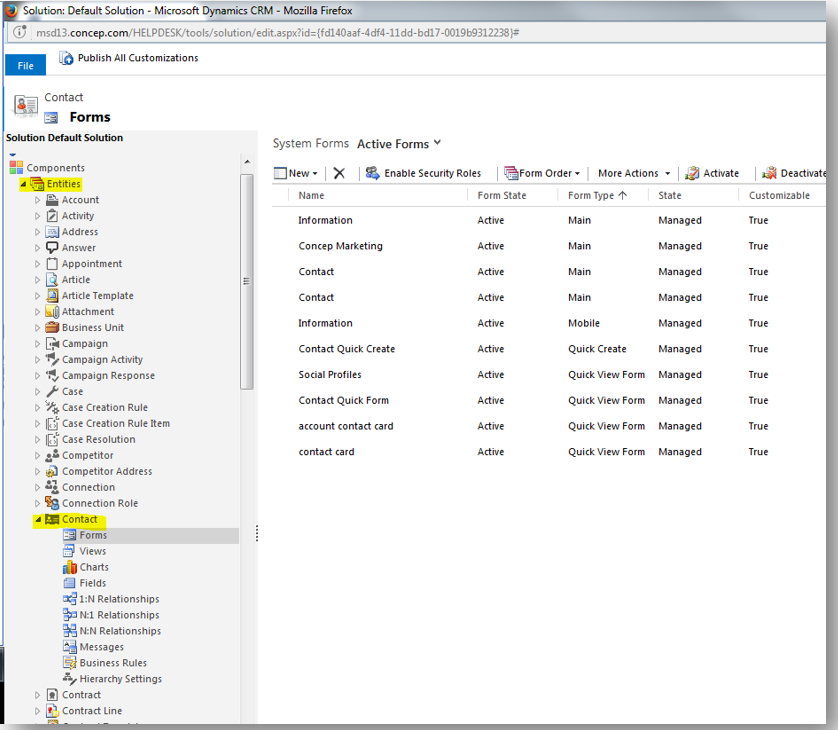Expand the Competitor Address node
This screenshot has width=838, height=730.
37,471
